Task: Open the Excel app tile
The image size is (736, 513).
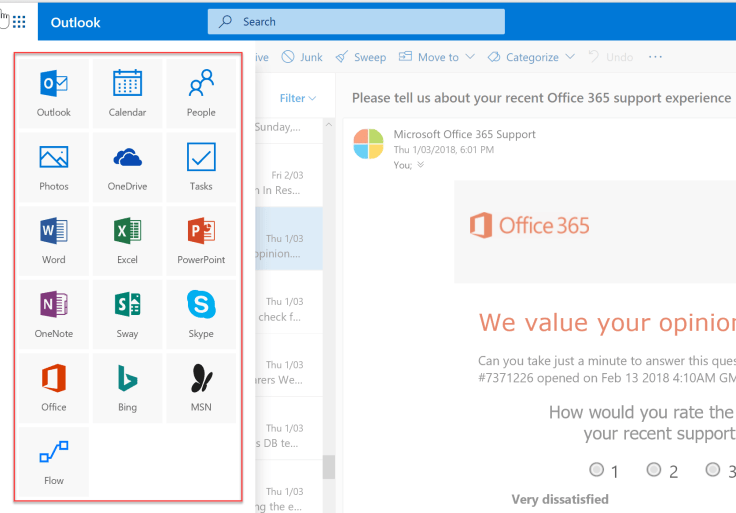Action: pyautogui.click(x=127, y=241)
